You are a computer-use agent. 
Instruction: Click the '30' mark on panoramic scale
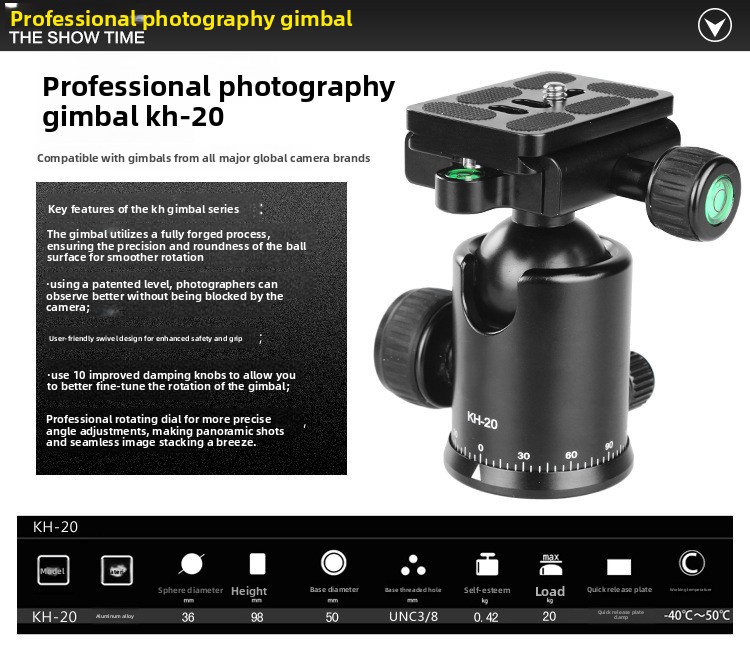[523, 456]
